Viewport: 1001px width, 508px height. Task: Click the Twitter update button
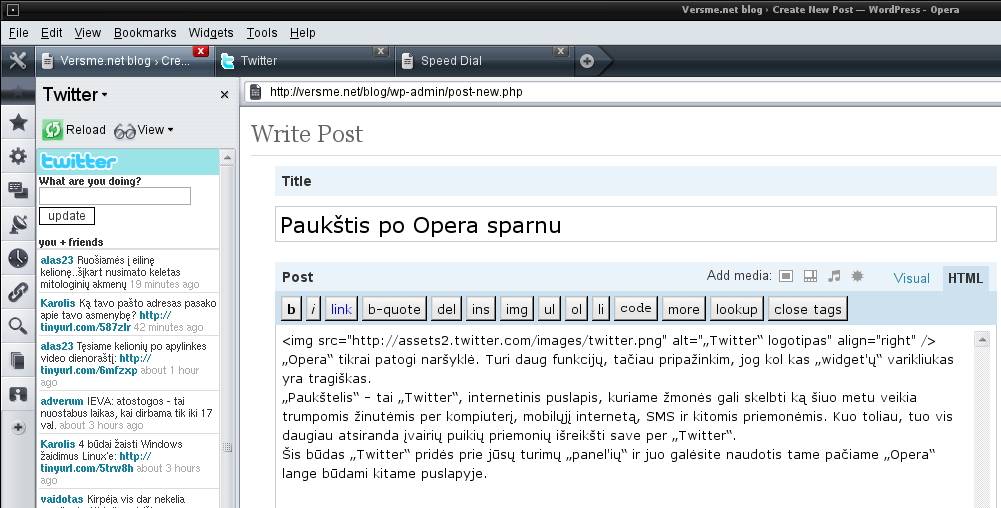tap(67, 216)
